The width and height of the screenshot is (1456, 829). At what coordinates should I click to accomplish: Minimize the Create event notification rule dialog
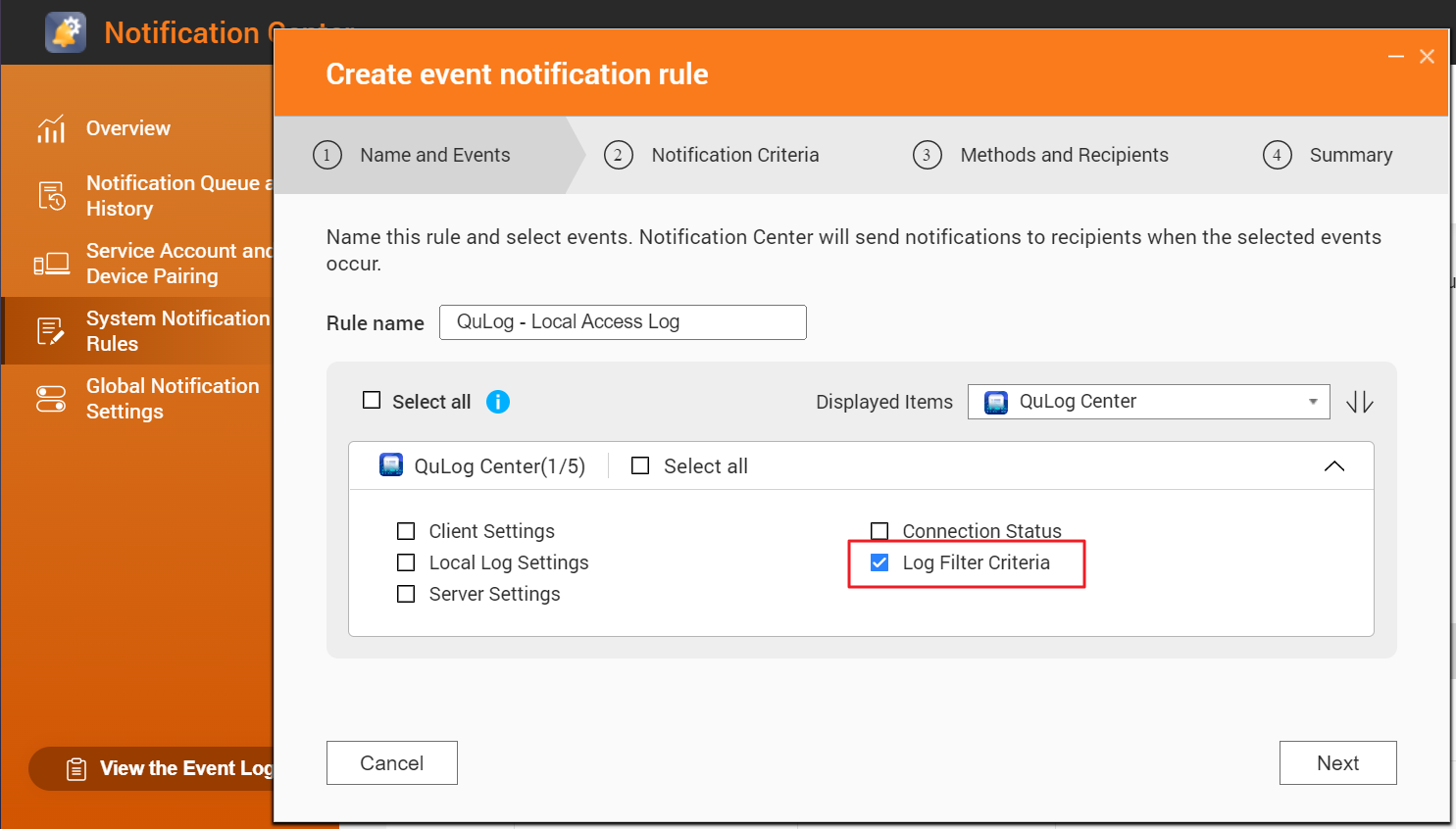click(x=1396, y=57)
